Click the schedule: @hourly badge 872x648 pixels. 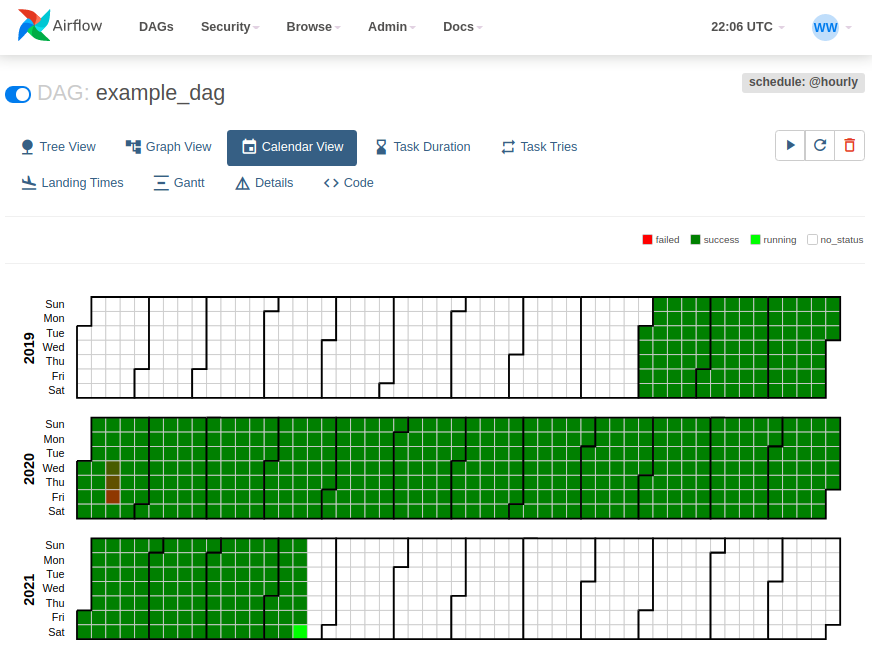tap(803, 82)
